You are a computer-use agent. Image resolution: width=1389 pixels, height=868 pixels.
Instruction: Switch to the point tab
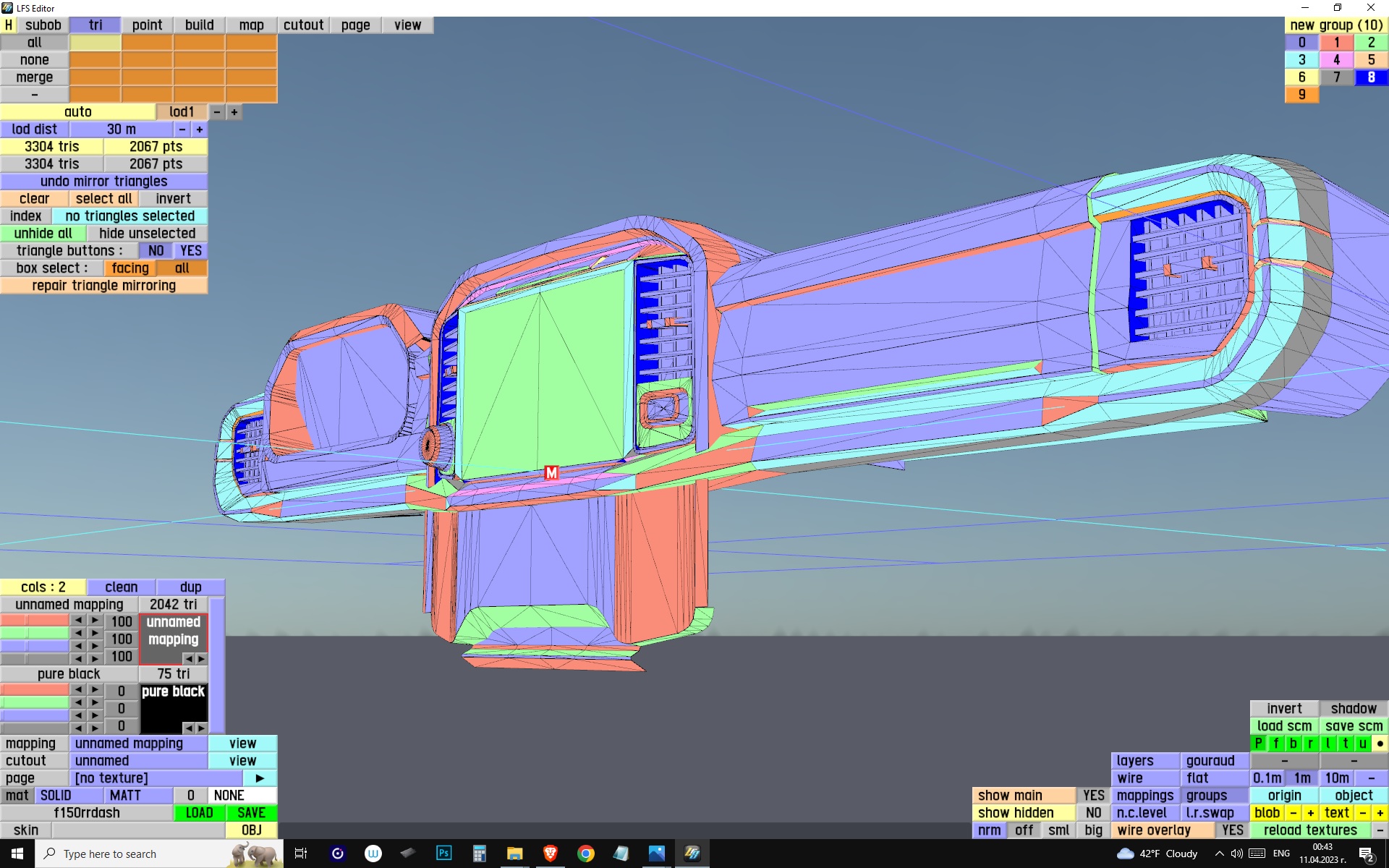tap(147, 25)
